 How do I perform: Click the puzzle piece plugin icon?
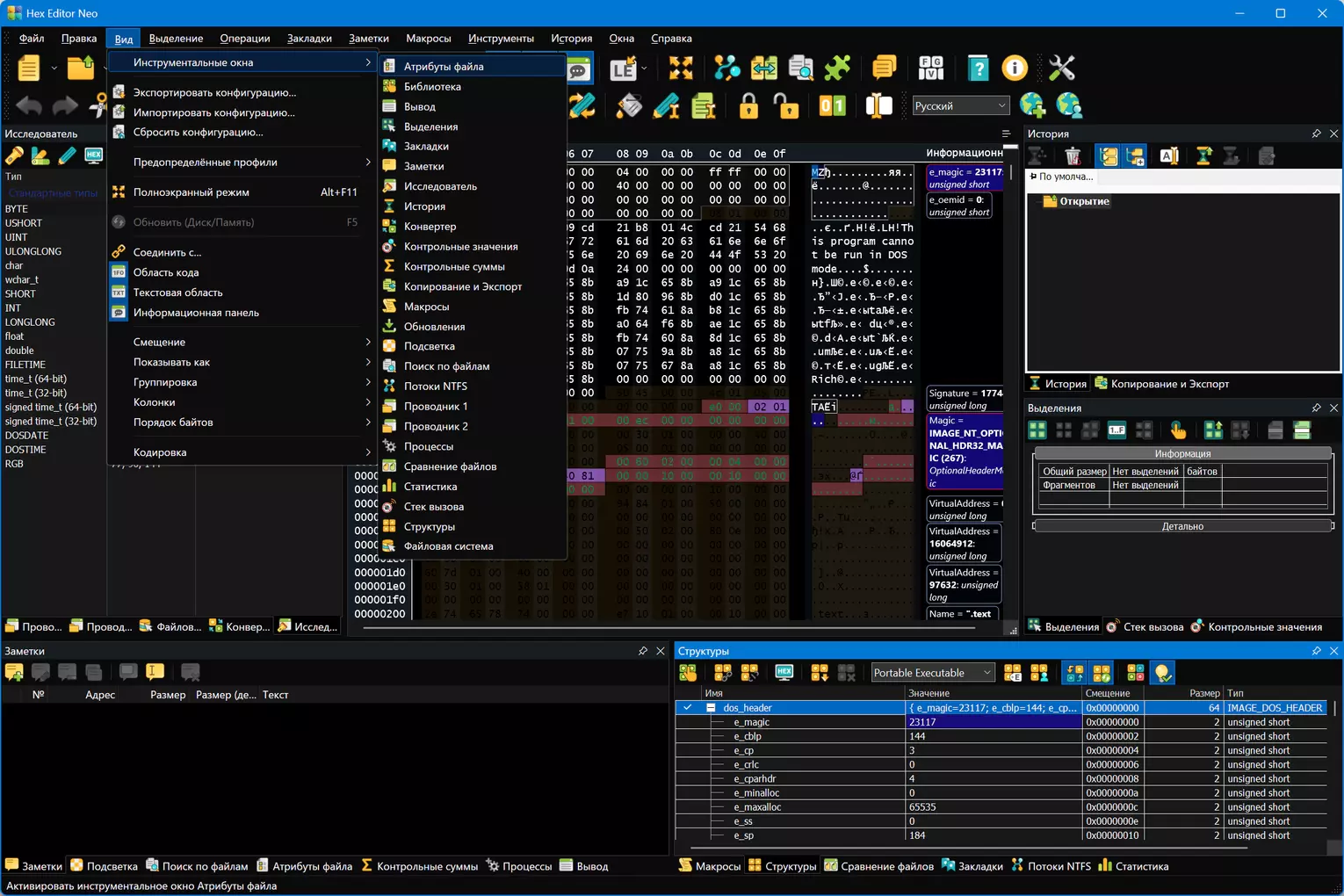coord(837,68)
